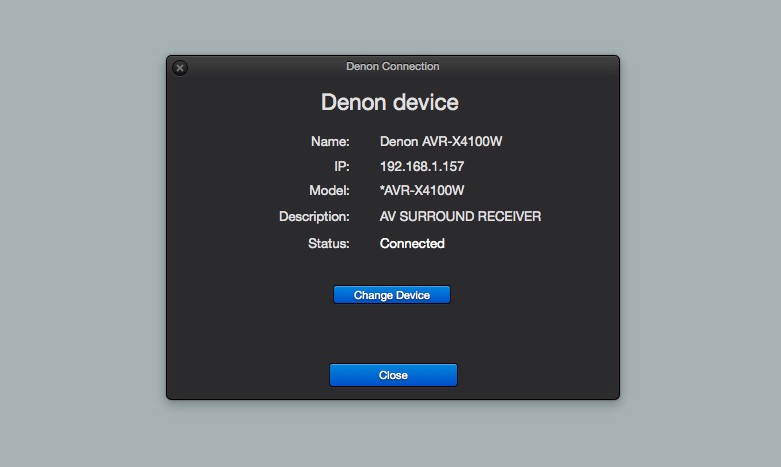
Task: Click AV SURROUND RECEIVER description text
Action: [x=460, y=217]
